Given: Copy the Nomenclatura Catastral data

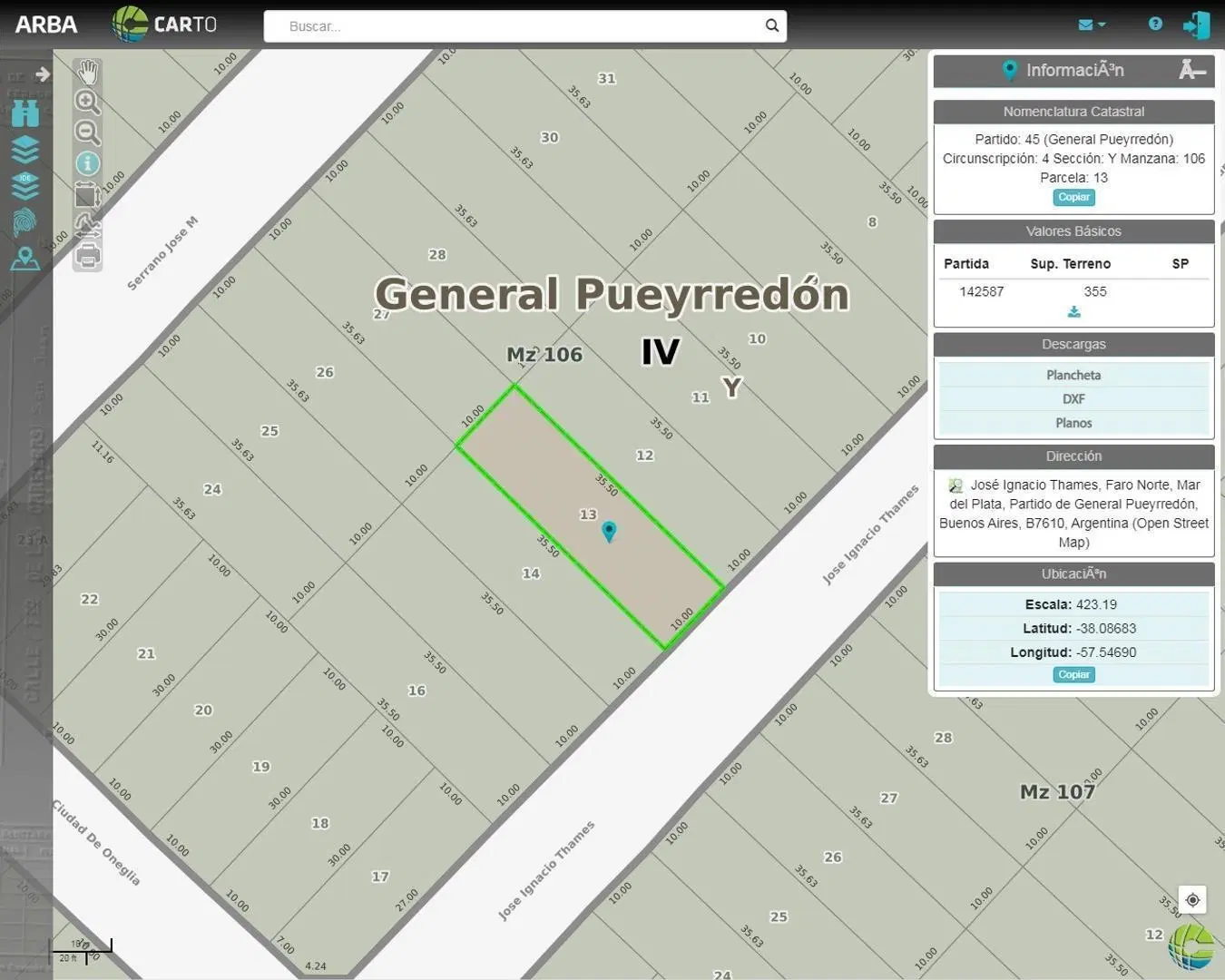Looking at the screenshot, I should pos(1073,197).
